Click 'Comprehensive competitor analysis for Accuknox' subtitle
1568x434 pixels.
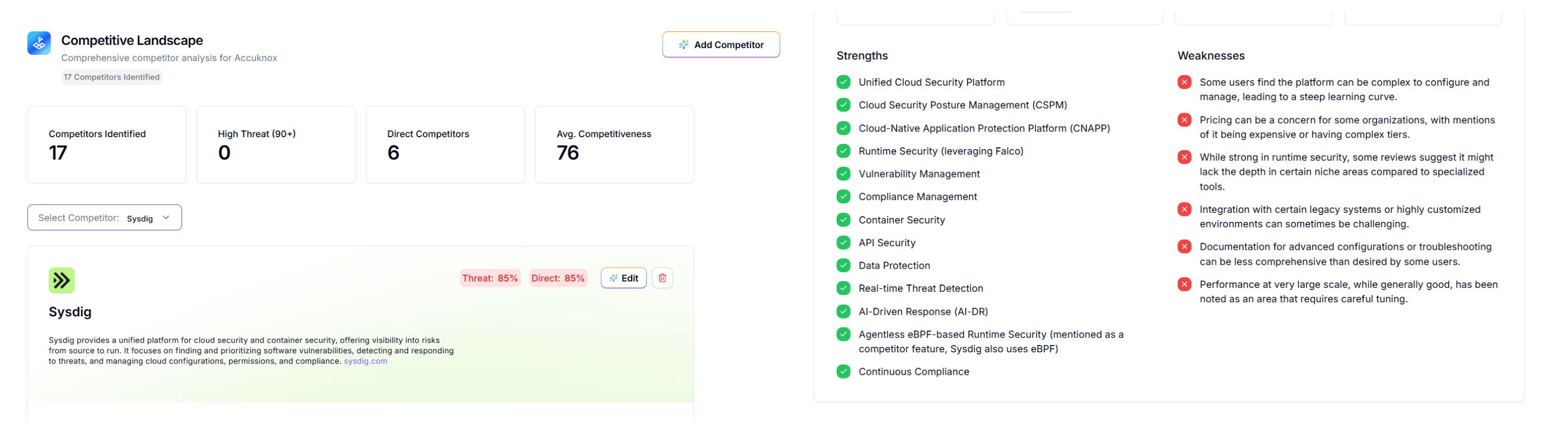(169, 58)
